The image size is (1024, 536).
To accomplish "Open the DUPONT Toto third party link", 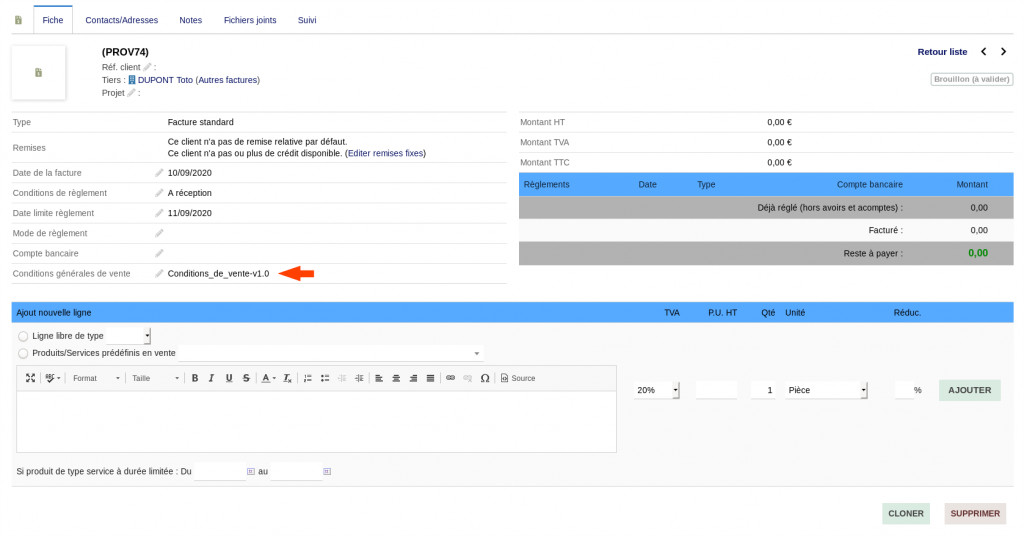I will point(165,80).
